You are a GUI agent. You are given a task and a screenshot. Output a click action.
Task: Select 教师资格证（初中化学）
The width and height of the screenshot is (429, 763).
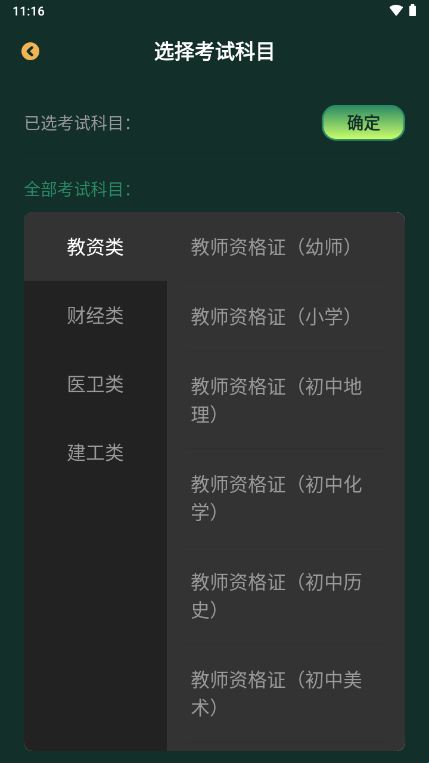[286, 498]
